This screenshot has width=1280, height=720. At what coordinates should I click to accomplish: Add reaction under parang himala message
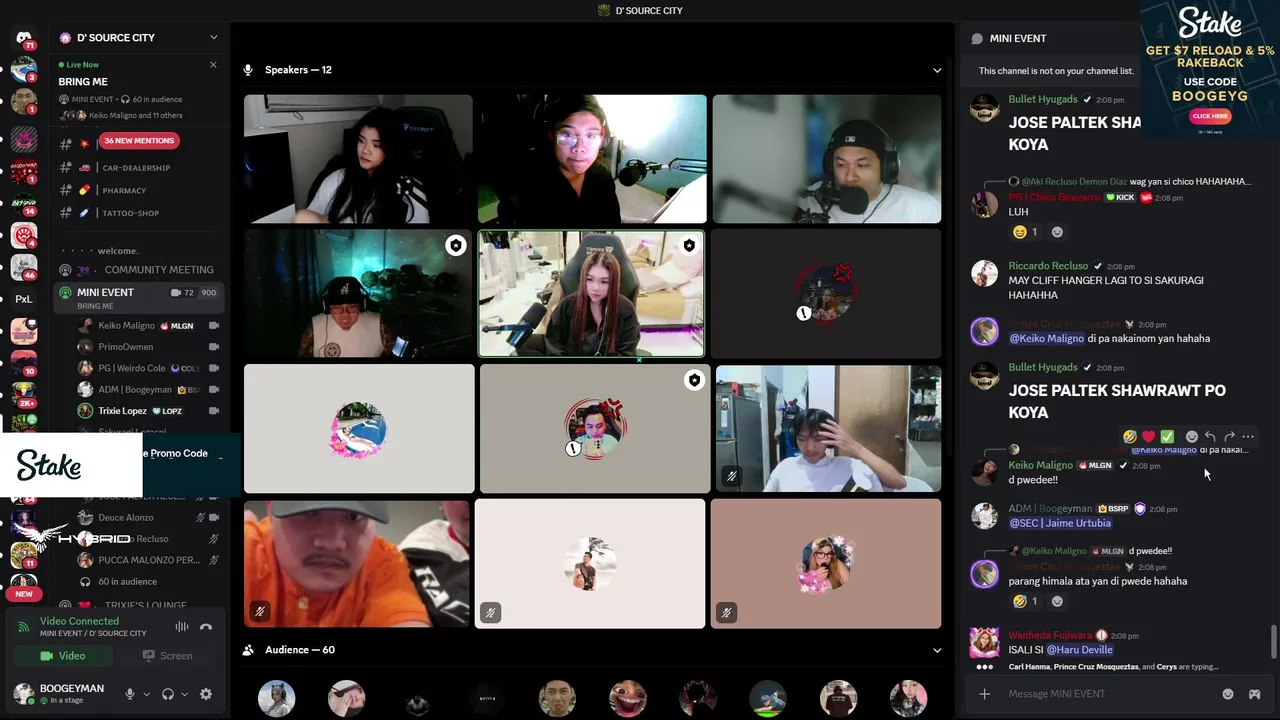click(1057, 601)
